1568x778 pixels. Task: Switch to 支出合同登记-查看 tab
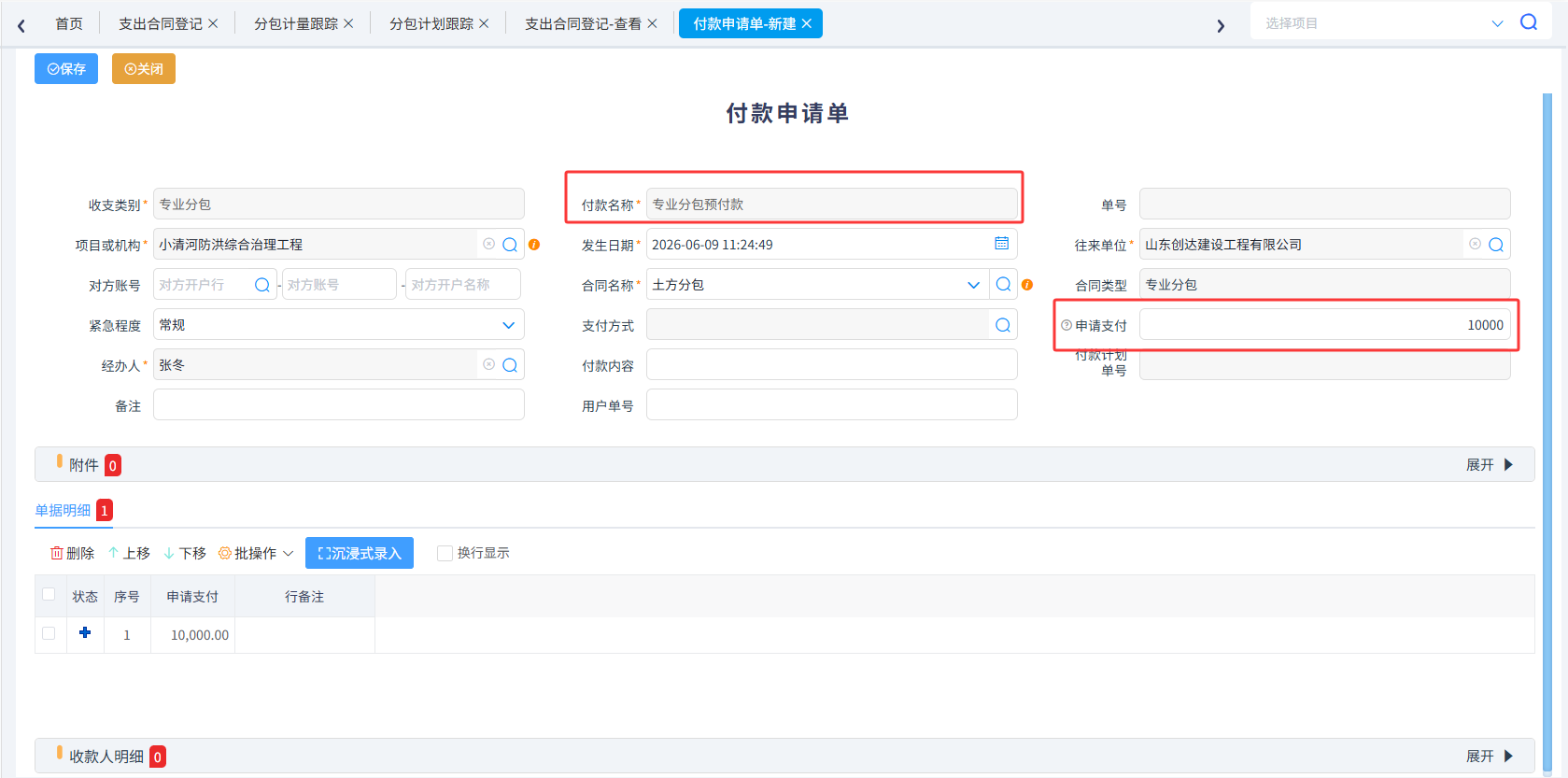tap(583, 23)
